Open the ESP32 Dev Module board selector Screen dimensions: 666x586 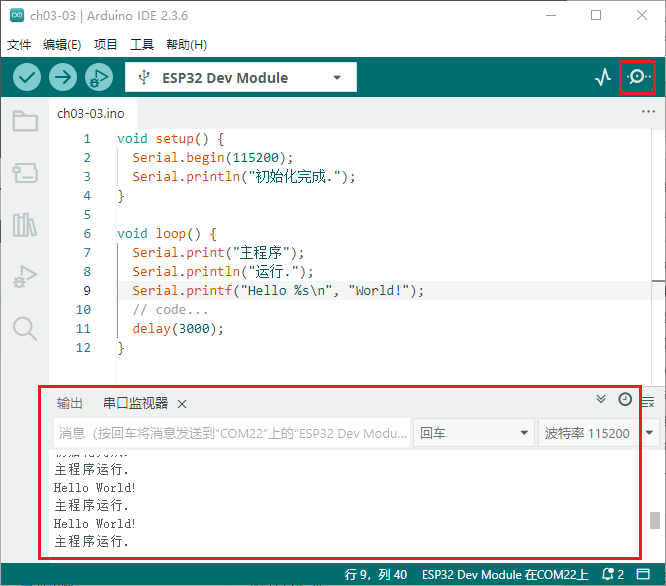tap(240, 77)
